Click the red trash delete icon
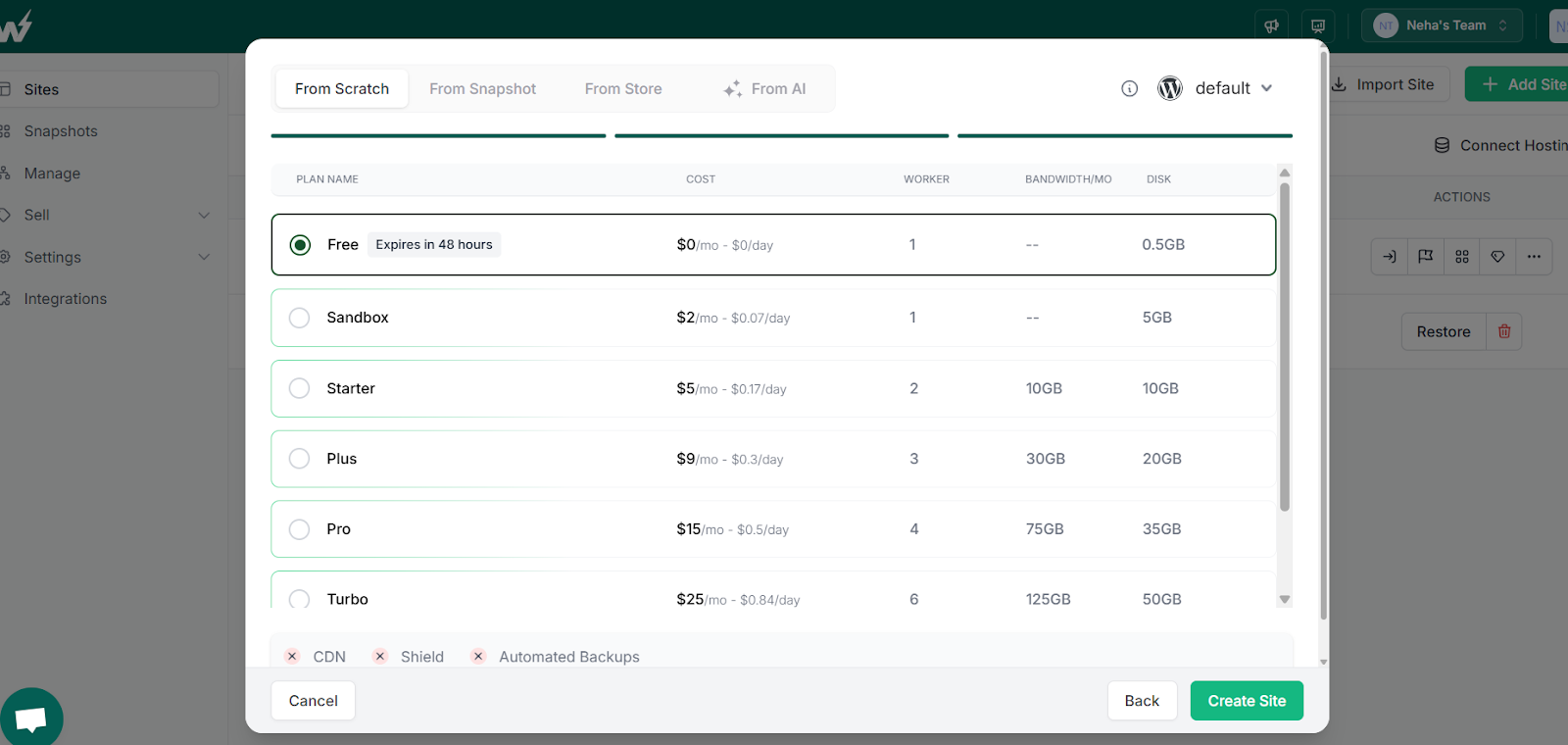Image resolution: width=1568 pixels, height=745 pixels. (1504, 331)
